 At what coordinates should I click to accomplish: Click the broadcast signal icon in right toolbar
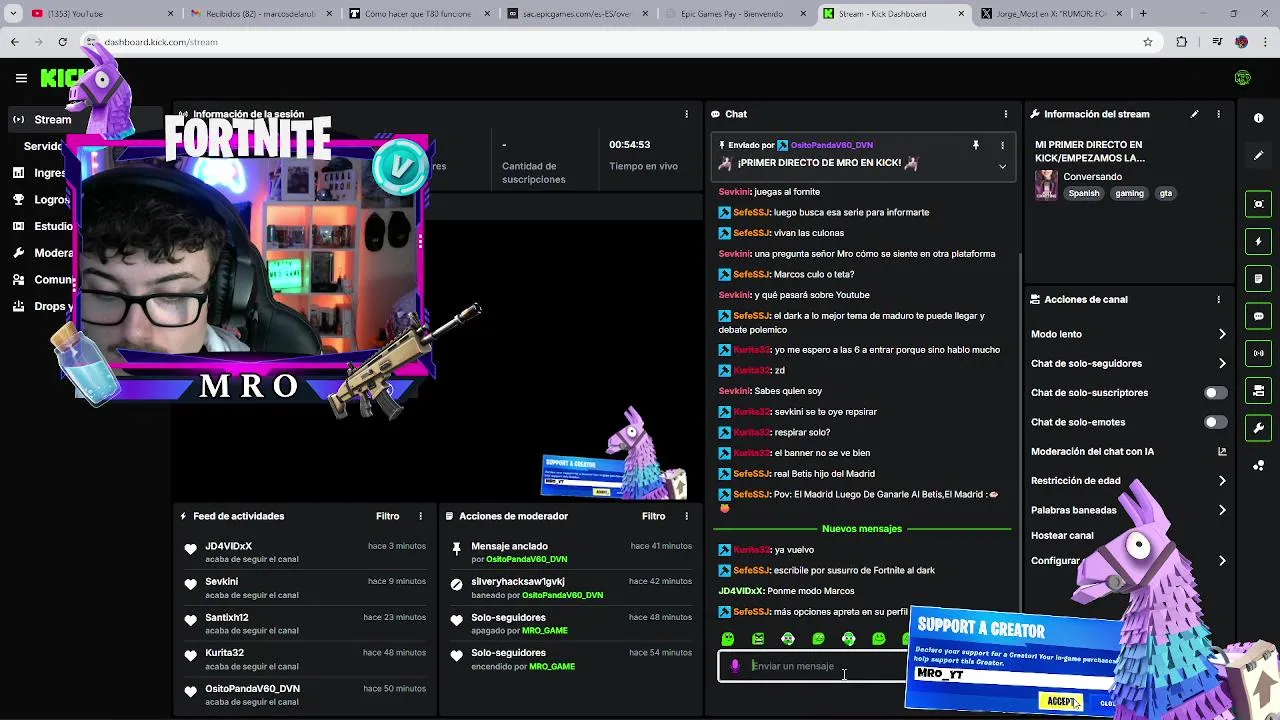click(1258, 353)
